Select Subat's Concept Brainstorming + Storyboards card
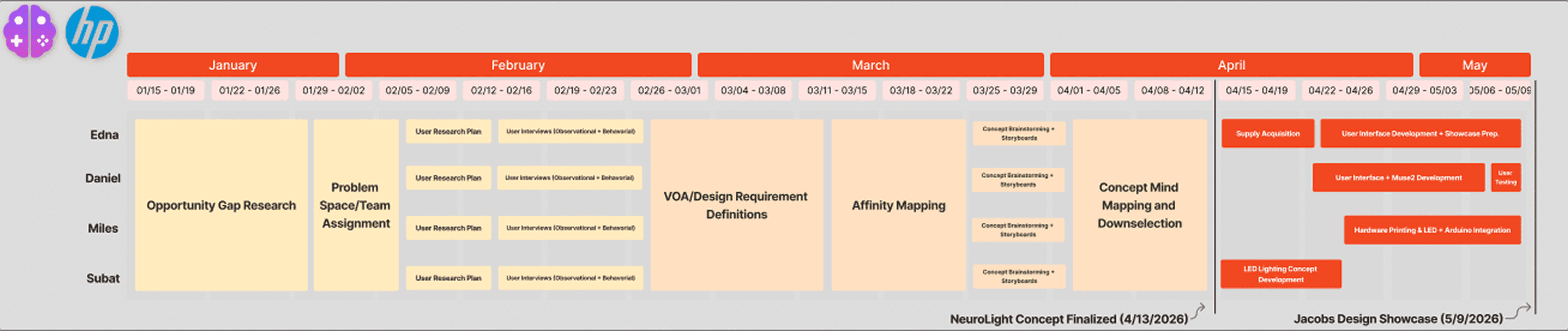Image resolution: width=1568 pixels, height=331 pixels. 1018,277
